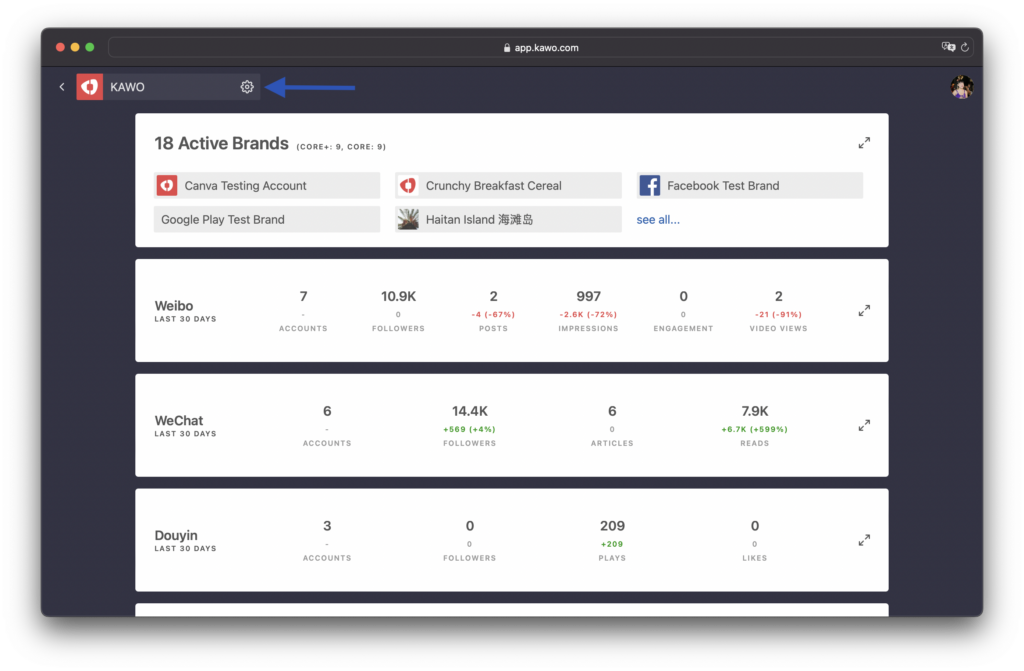1024x671 pixels.
Task: Expand the Weibo stats card
Action: tap(864, 310)
